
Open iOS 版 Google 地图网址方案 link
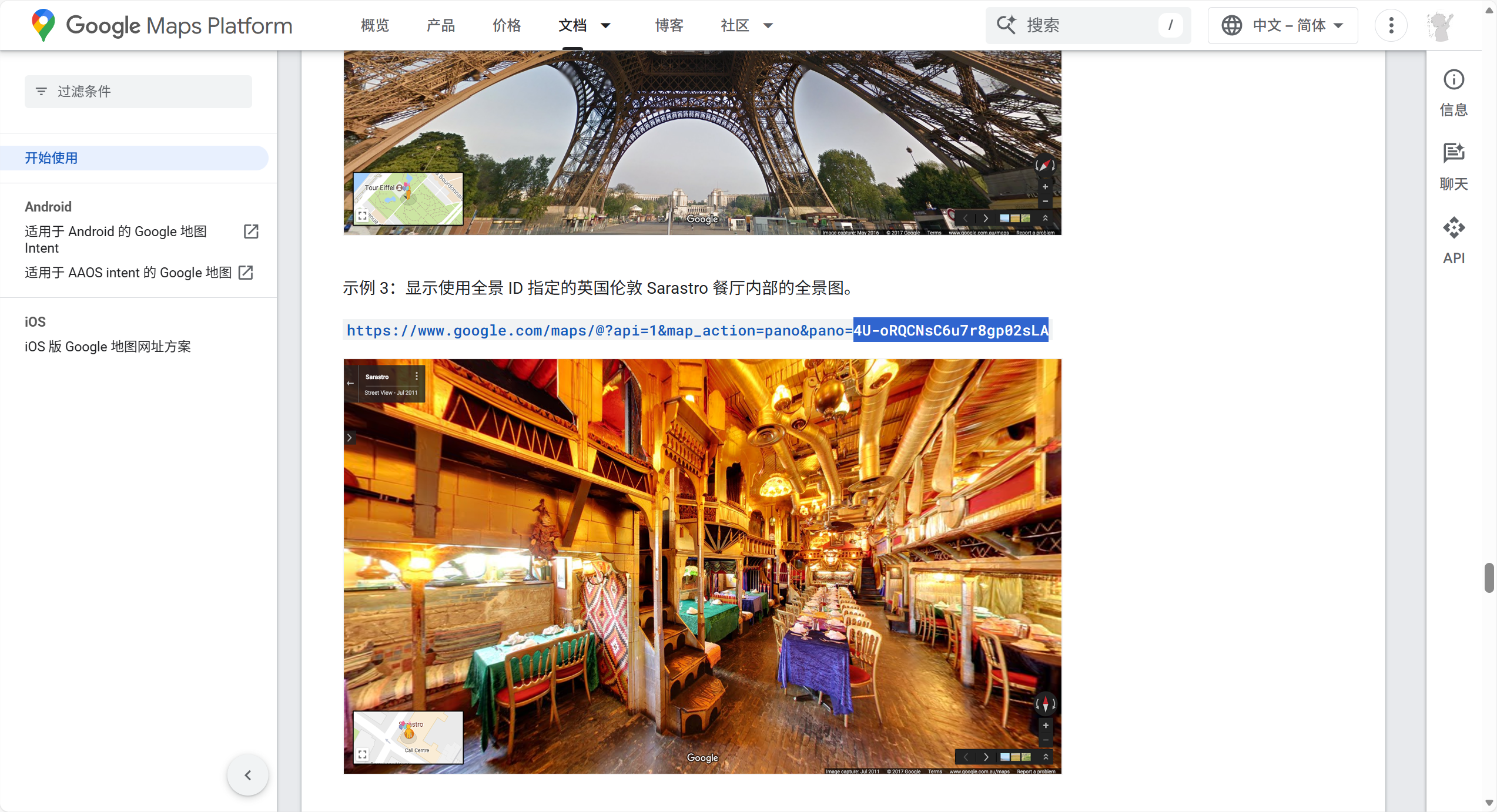click(x=108, y=347)
